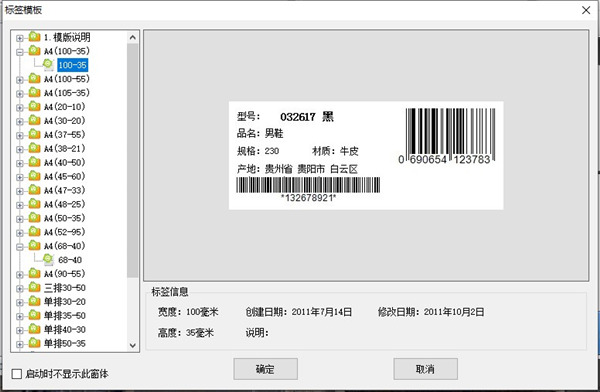Select 单排50-35 folder label
Viewport: 600px width, 392px height.
click(x=65, y=343)
